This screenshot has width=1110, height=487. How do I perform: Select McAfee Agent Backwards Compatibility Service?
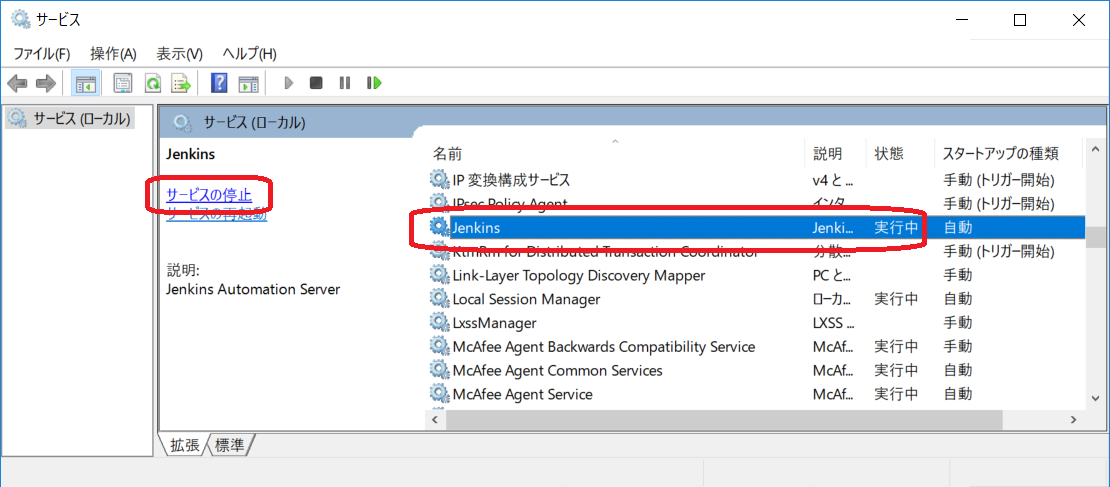(604, 347)
